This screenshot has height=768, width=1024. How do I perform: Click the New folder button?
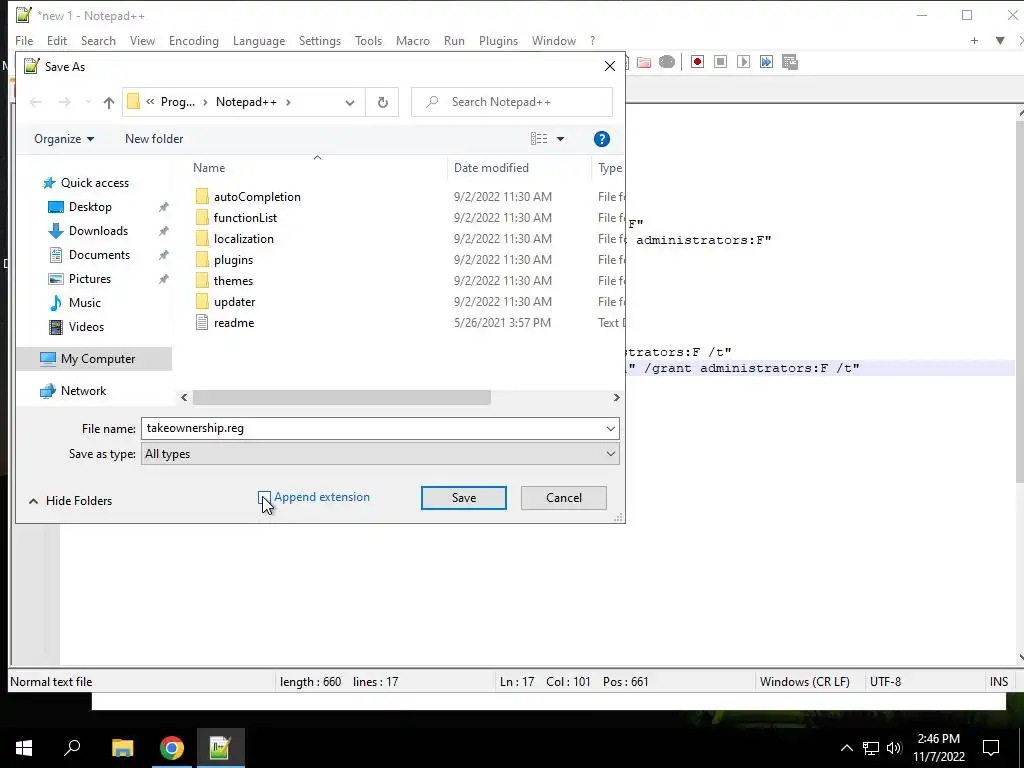[x=154, y=138]
